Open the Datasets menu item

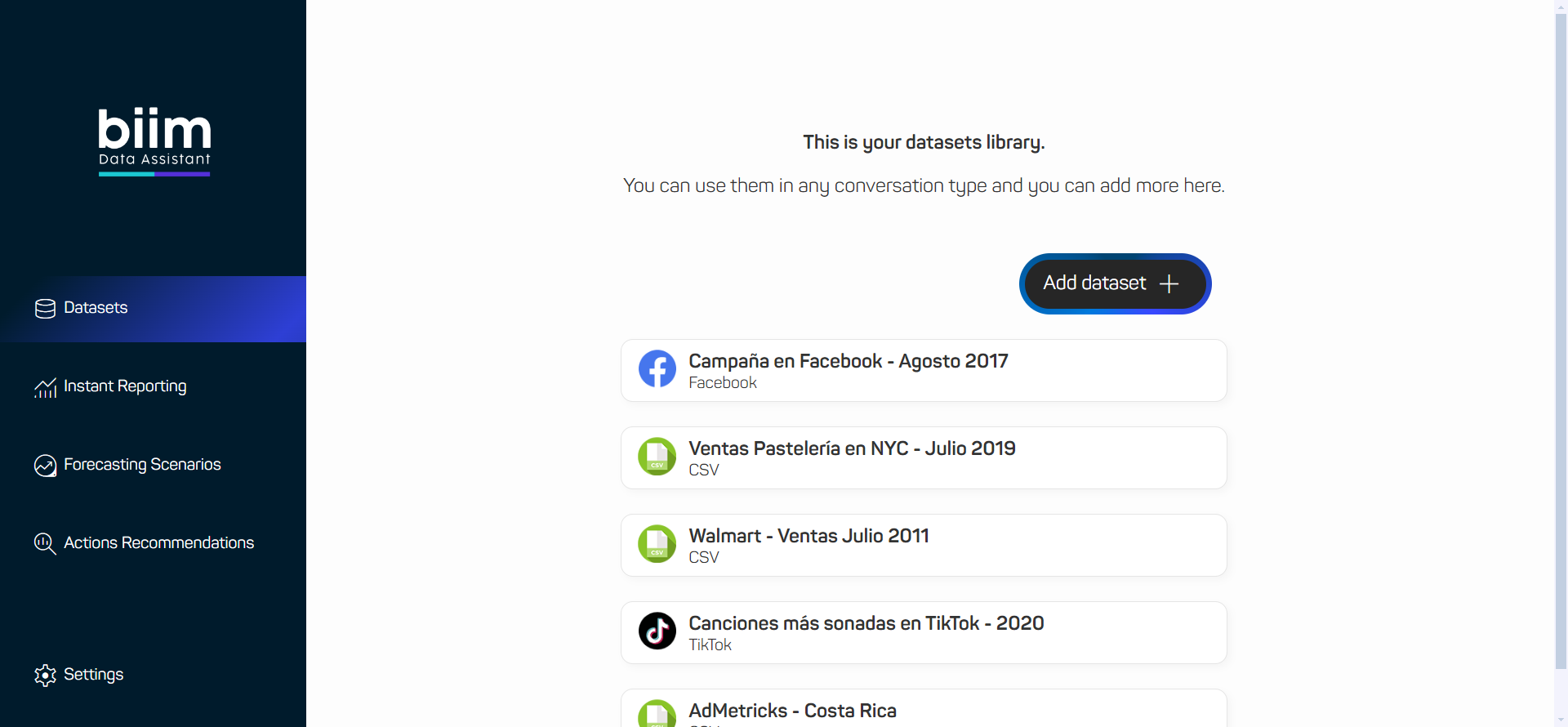[x=96, y=308]
